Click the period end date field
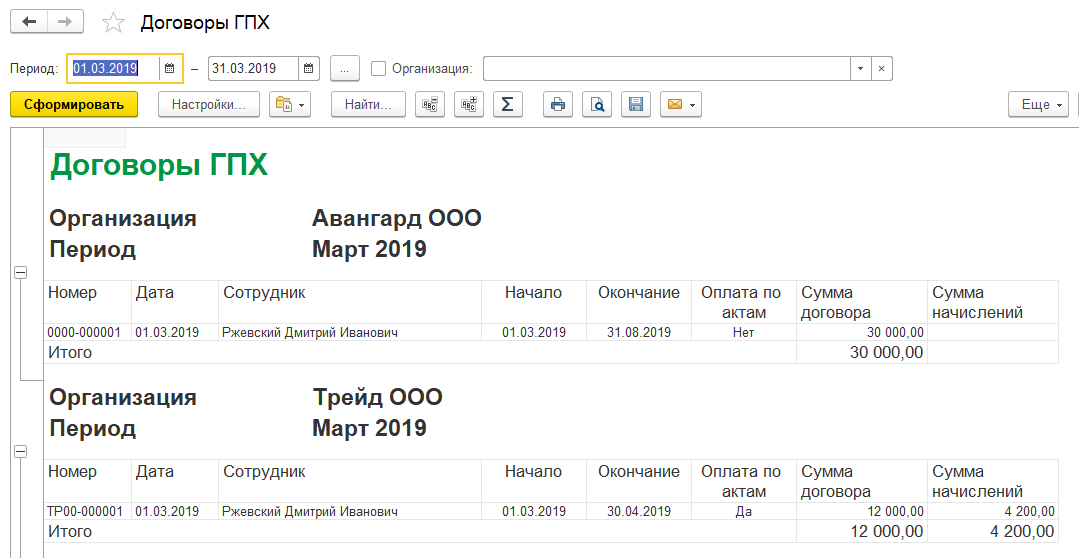Viewport: 1079px width, 558px height. (x=253, y=68)
